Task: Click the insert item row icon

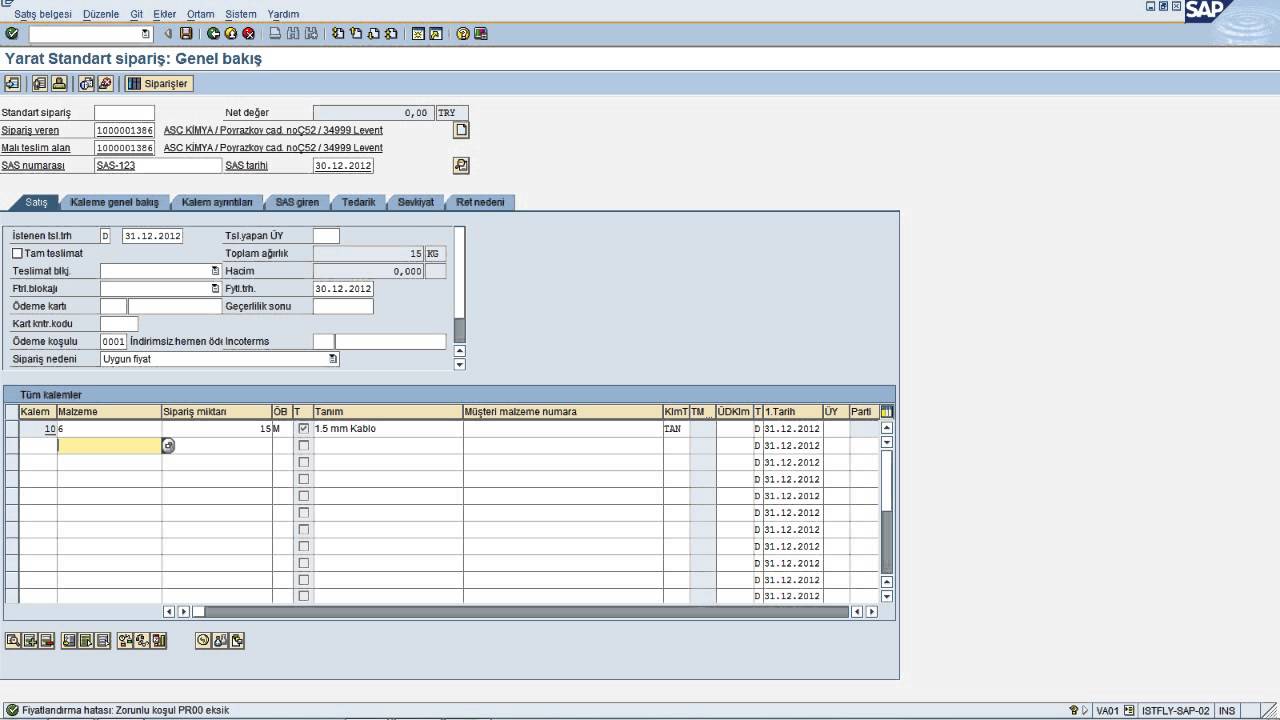Action: click(x=30, y=641)
